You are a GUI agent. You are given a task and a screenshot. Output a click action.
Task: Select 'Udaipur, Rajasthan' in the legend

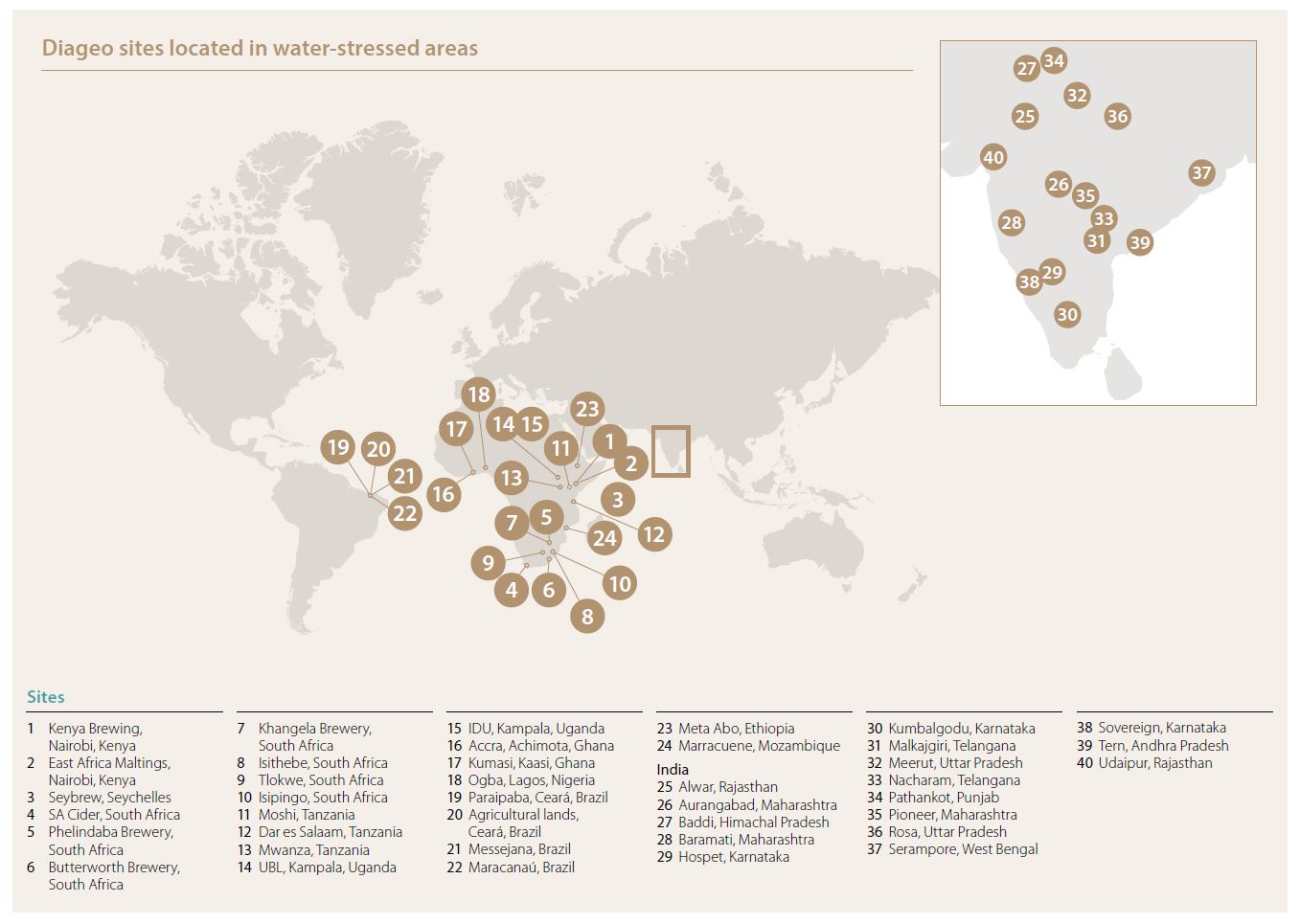click(x=1154, y=763)
